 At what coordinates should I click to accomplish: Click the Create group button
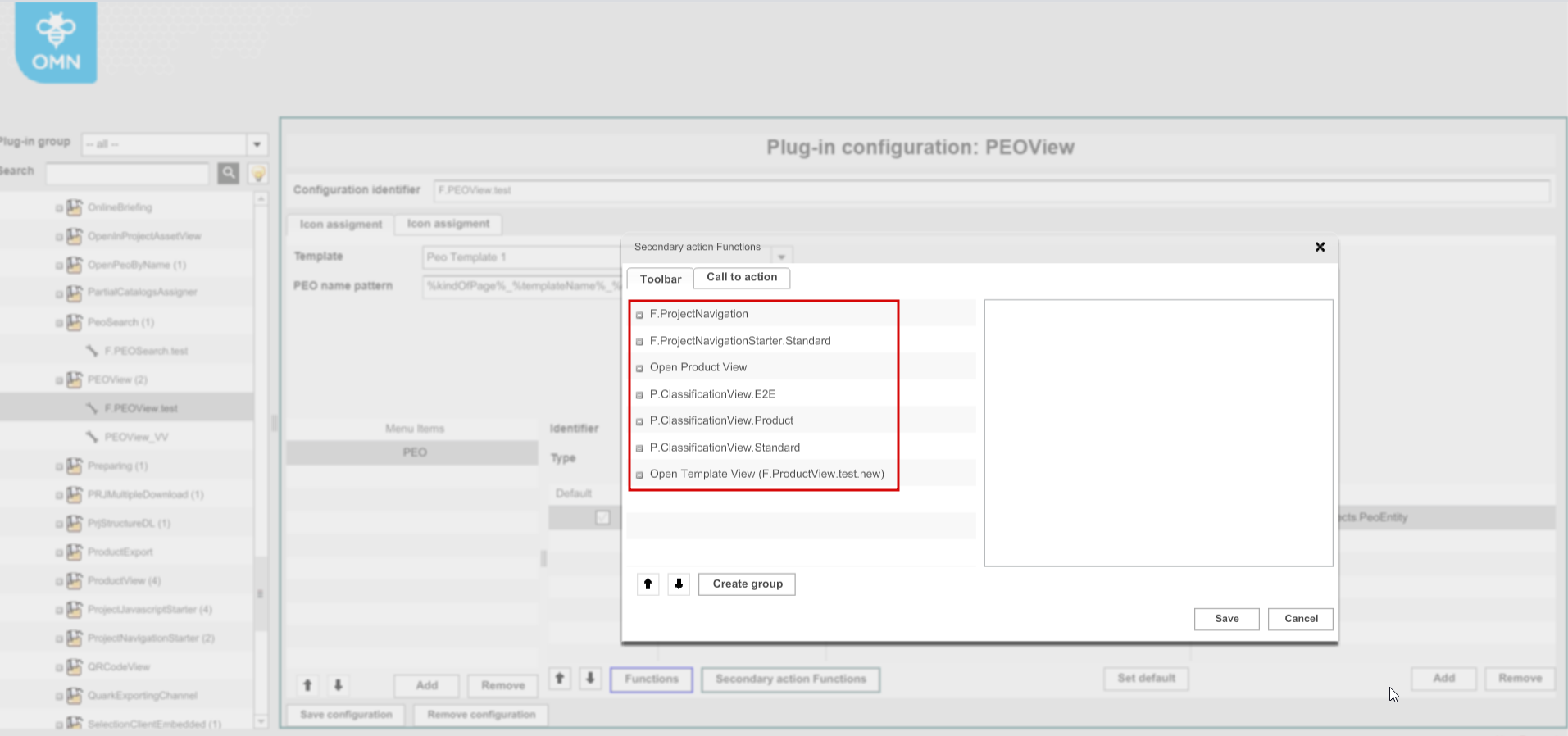(x=747, y=584)
